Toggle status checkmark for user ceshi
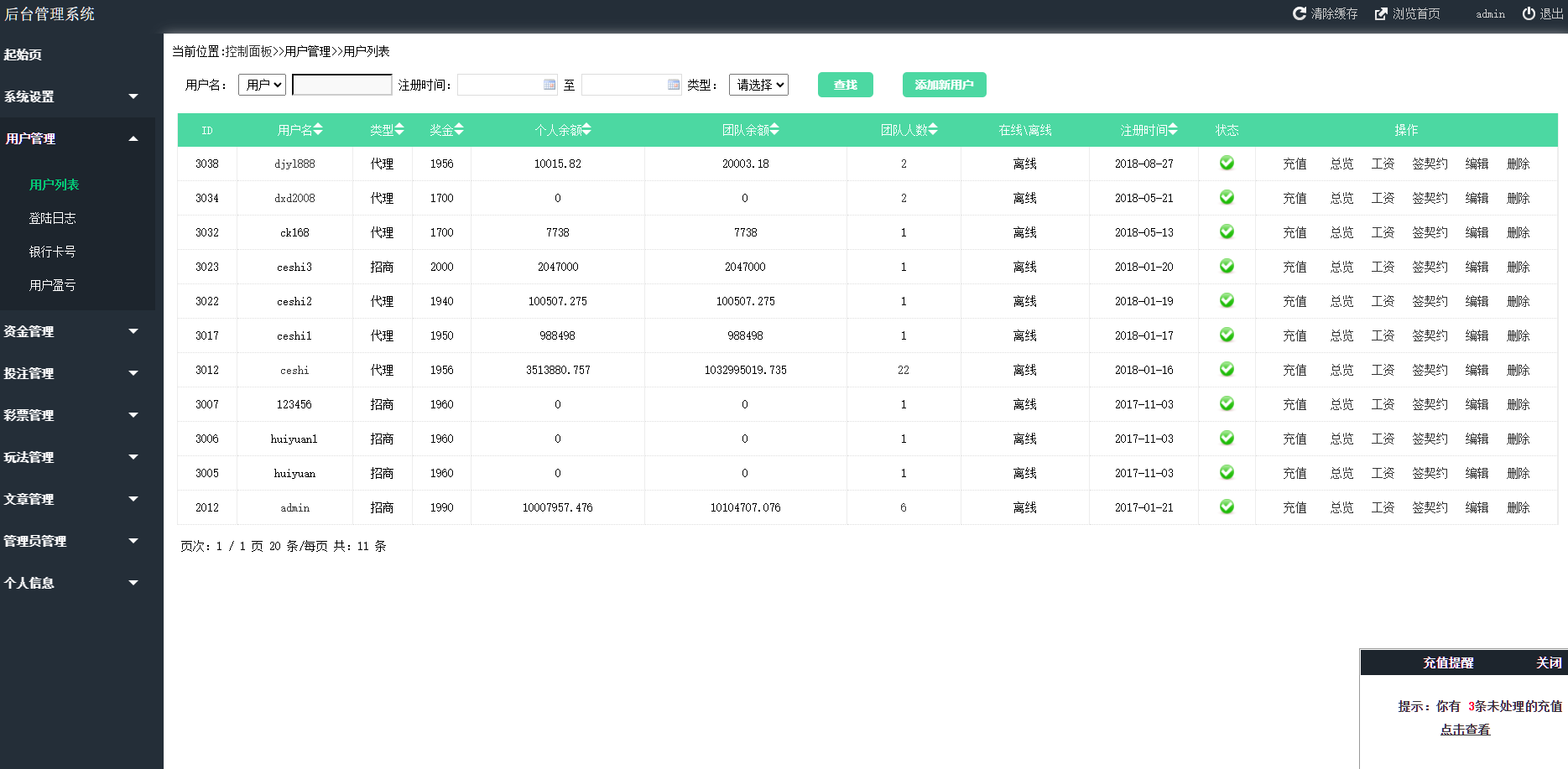 tap(1227, 369)
